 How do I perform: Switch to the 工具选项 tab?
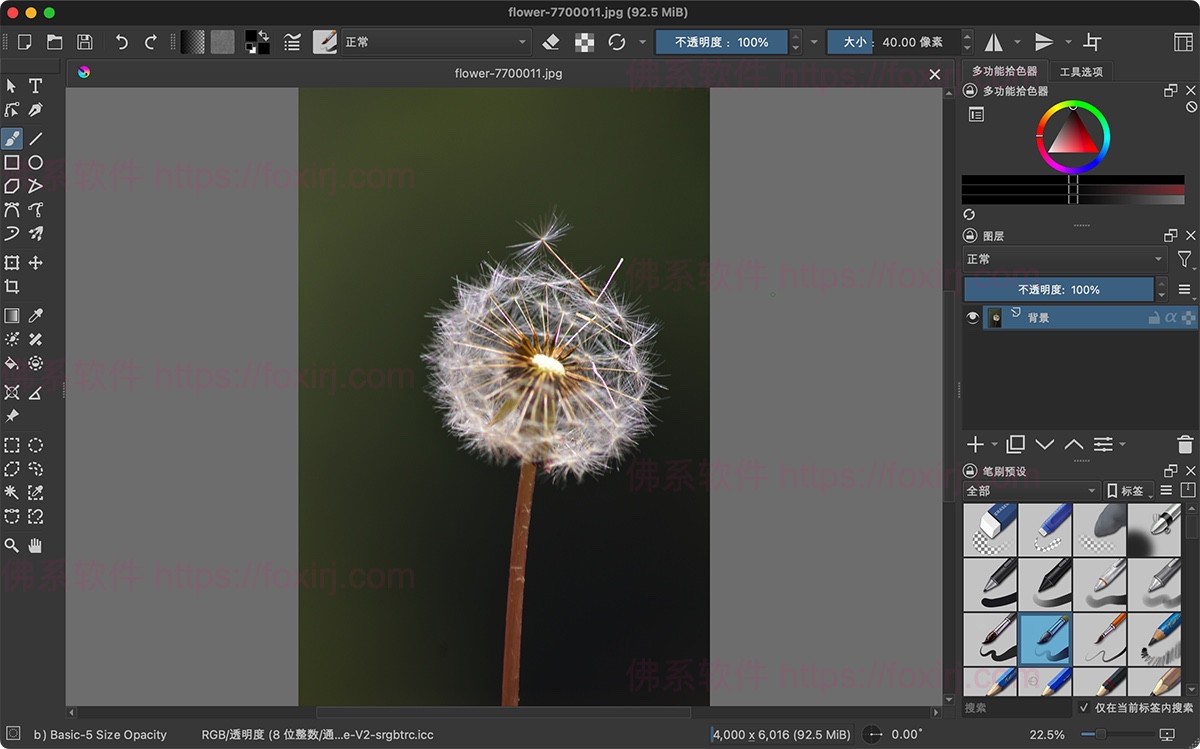(1081, 71)
